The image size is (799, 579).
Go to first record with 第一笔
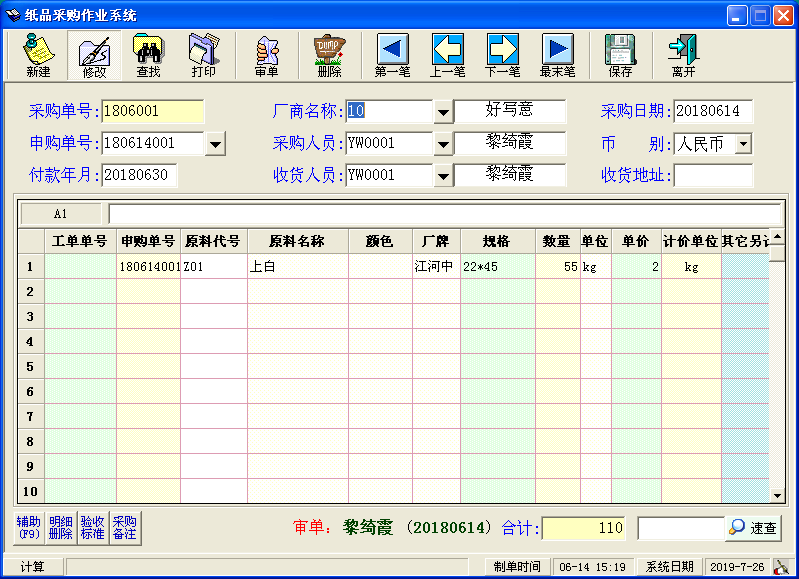coord(392,55)
